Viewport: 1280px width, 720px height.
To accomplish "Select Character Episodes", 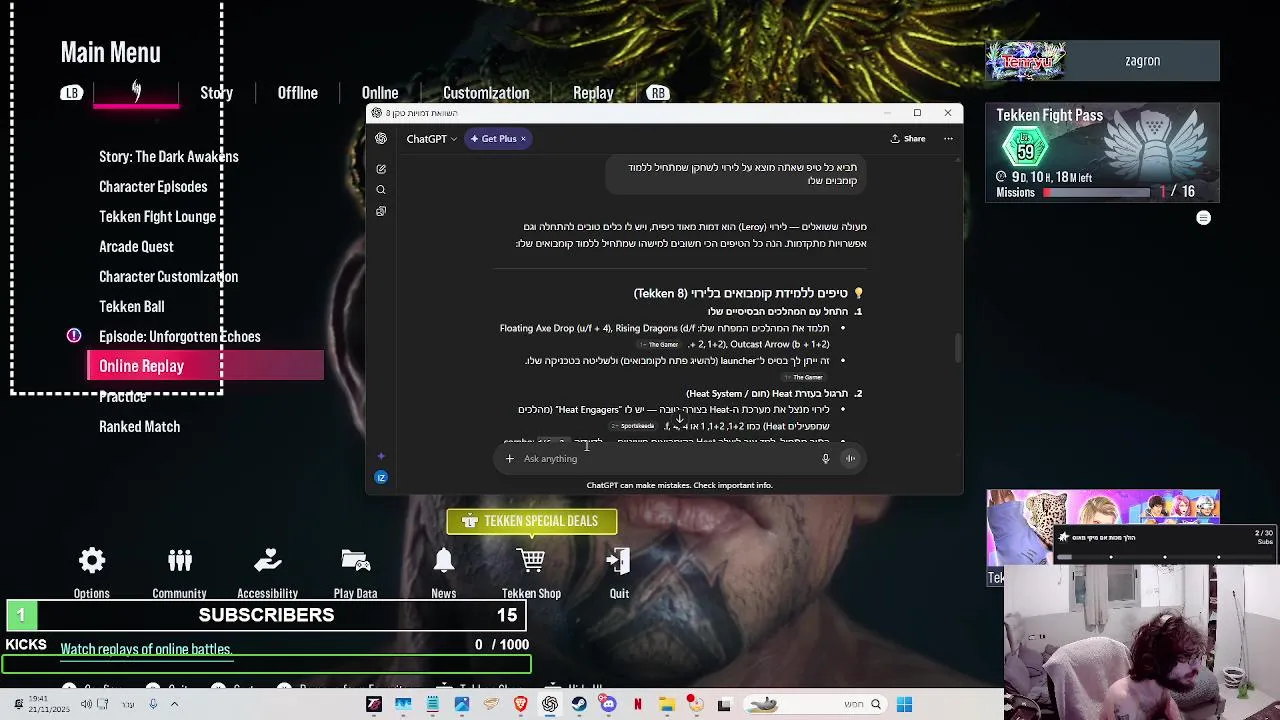I will 153,187.
